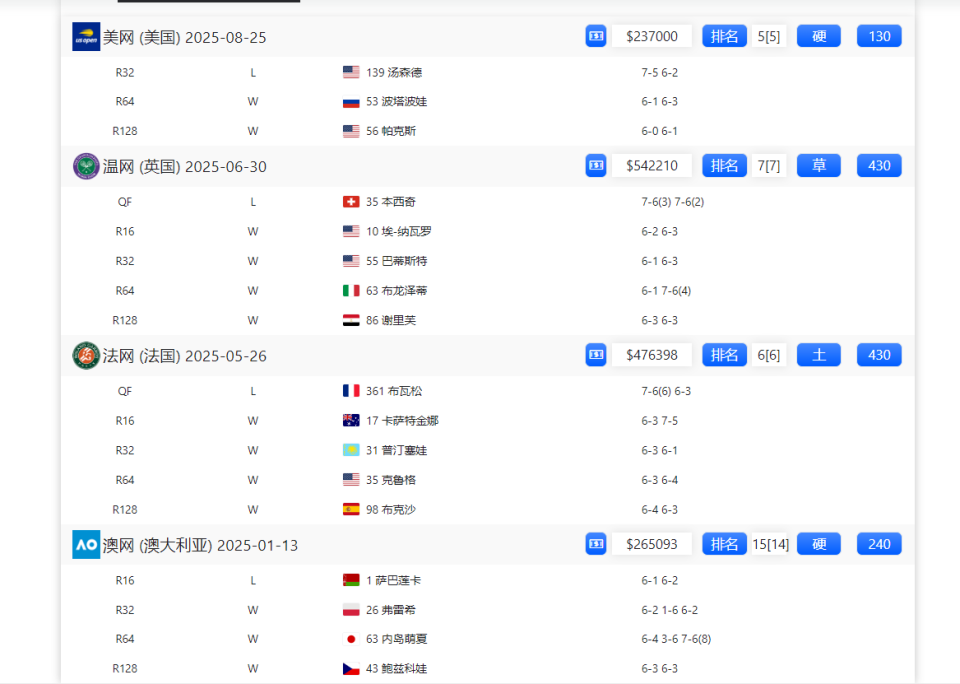Click the 排名 button in the US Open row

pos(724,36)
